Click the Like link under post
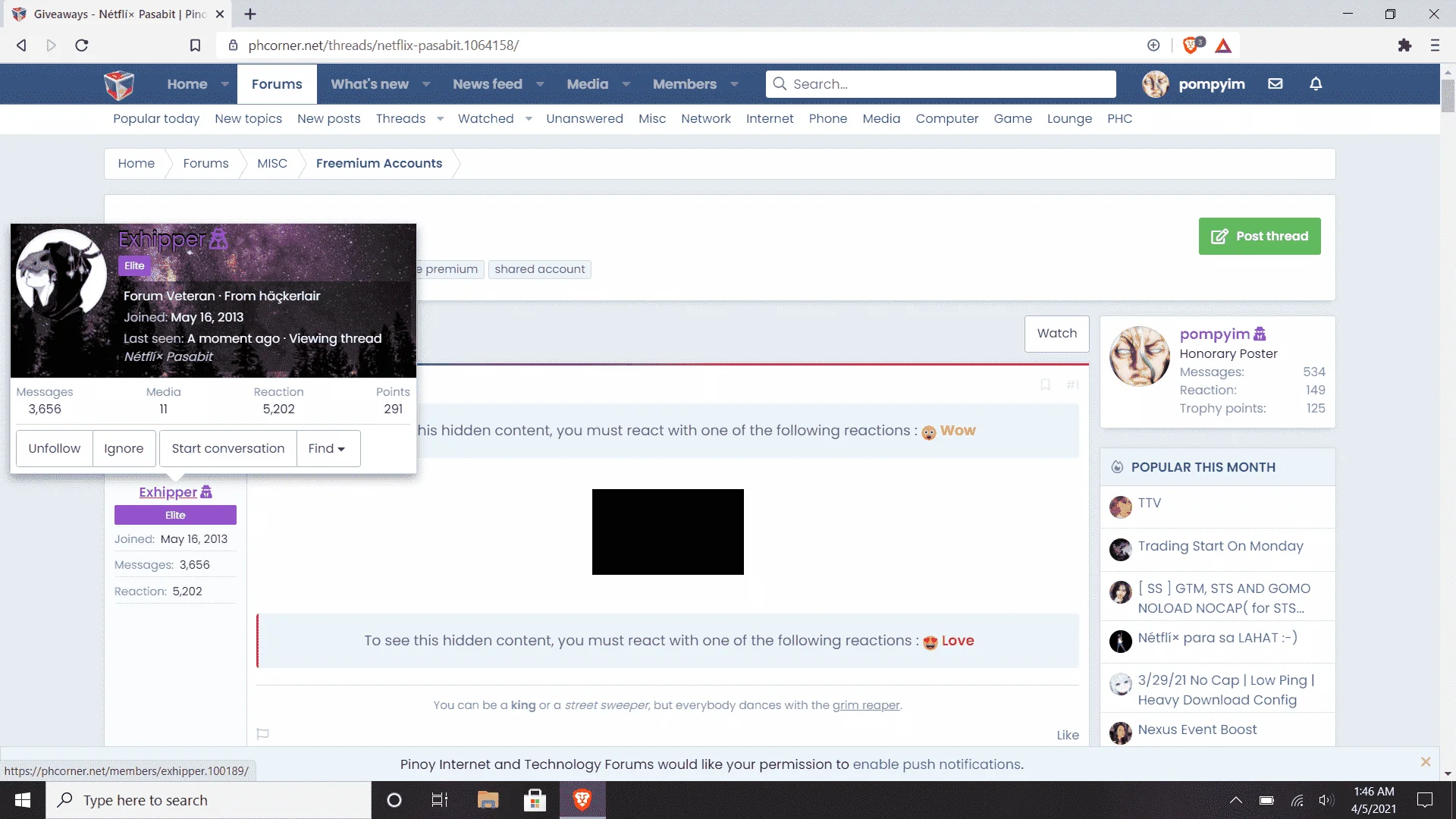Image resolution: width=1456 pixels, height=819 pixels. (x=1068, y=735)
